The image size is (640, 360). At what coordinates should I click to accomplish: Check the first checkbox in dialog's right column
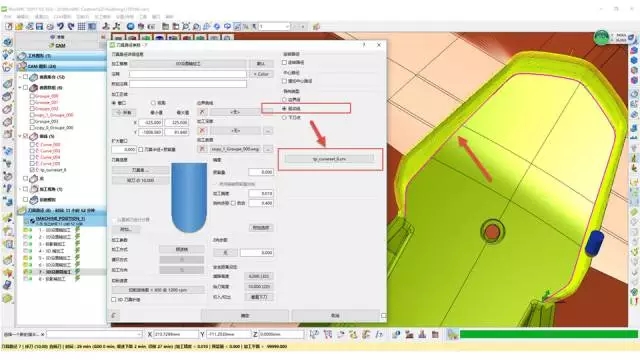[284, 62]
